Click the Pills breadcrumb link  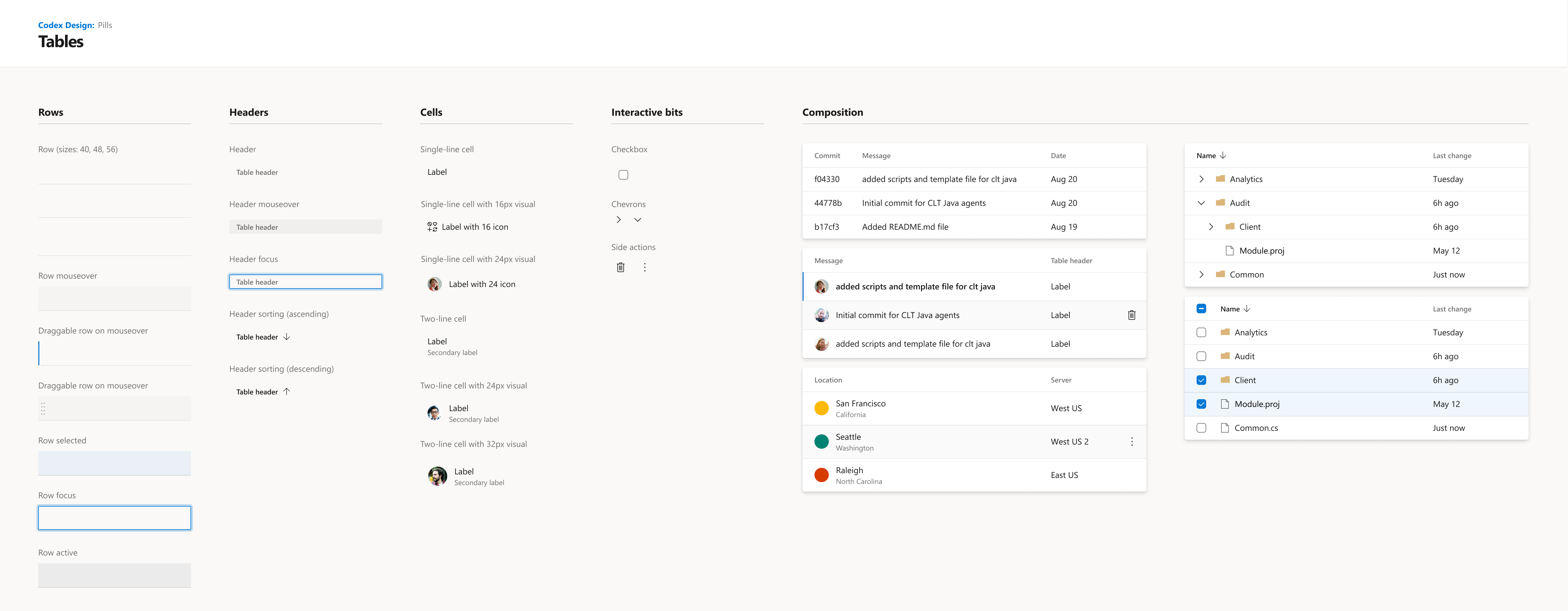tap(105, 25)
